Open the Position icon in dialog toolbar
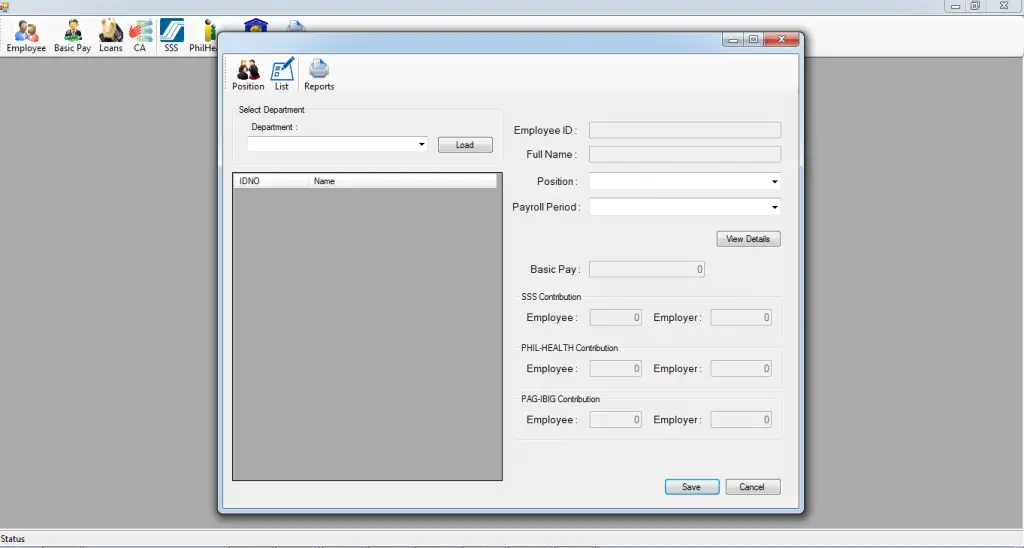 point(248,74)
